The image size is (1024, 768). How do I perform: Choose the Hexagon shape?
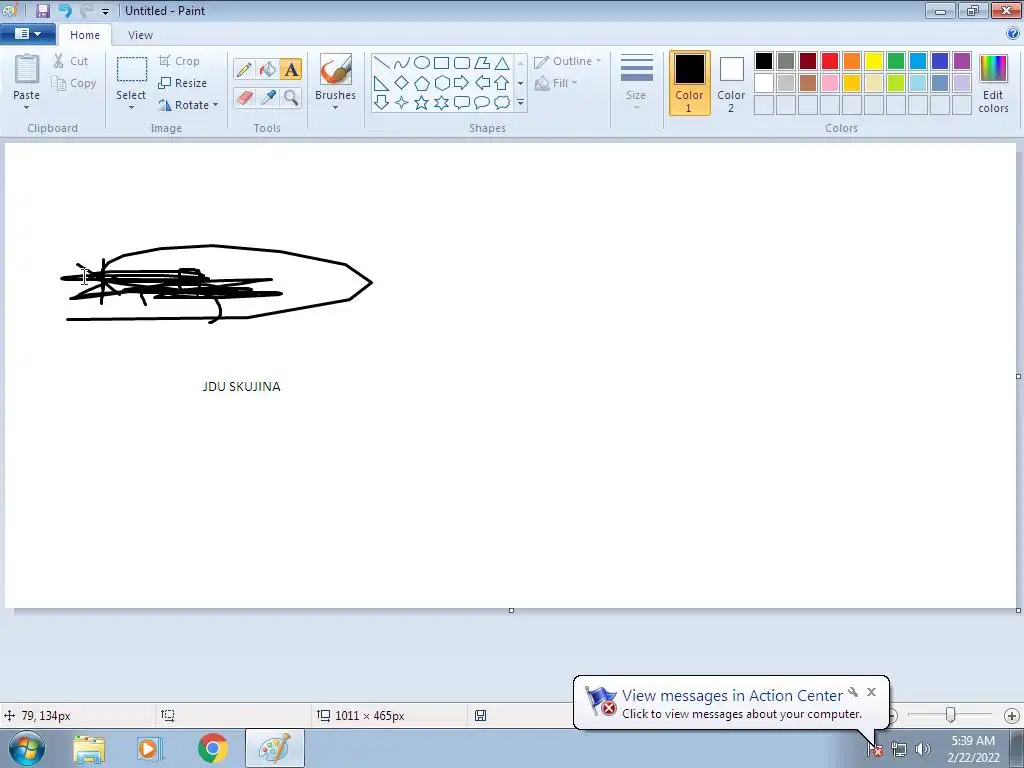tap(441, 83)
